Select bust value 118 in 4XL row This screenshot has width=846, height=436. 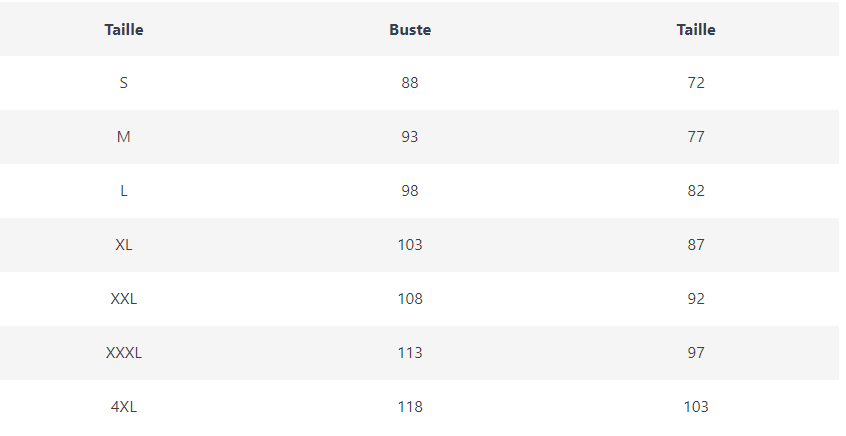[x=410, y=407]
